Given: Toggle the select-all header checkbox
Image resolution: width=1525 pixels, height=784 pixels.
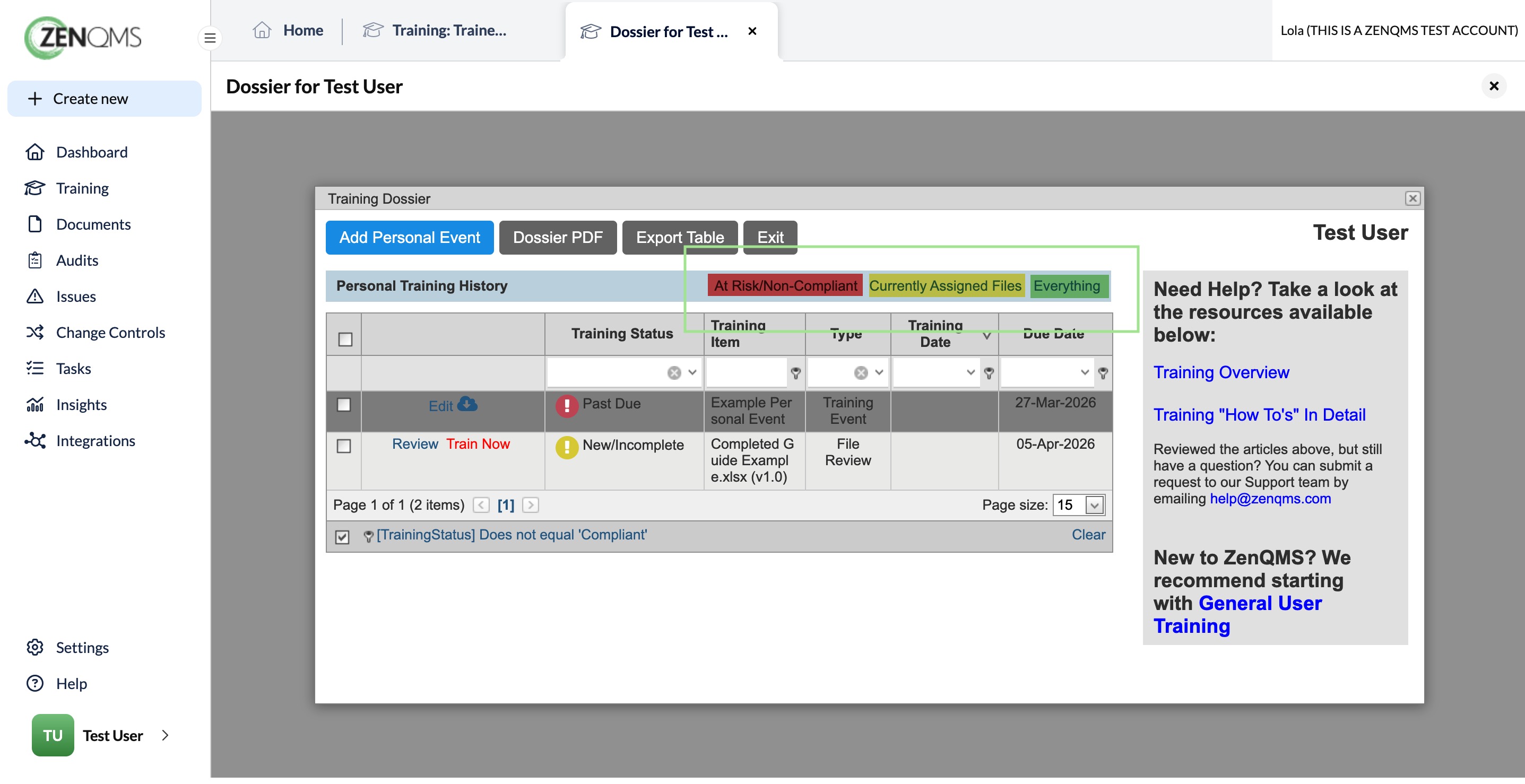Looking at the screenshot, I should (345, 339).
